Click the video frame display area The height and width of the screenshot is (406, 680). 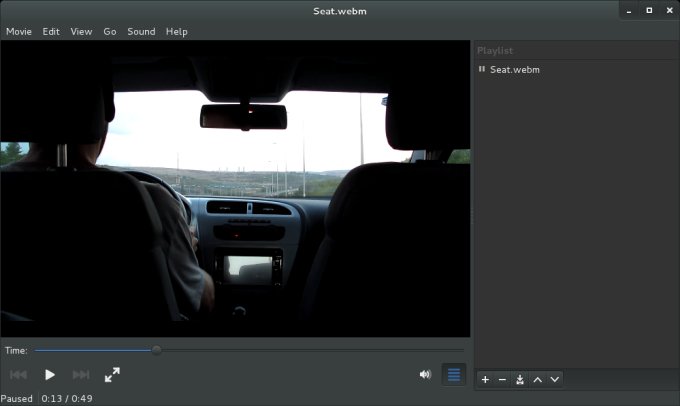235,190
